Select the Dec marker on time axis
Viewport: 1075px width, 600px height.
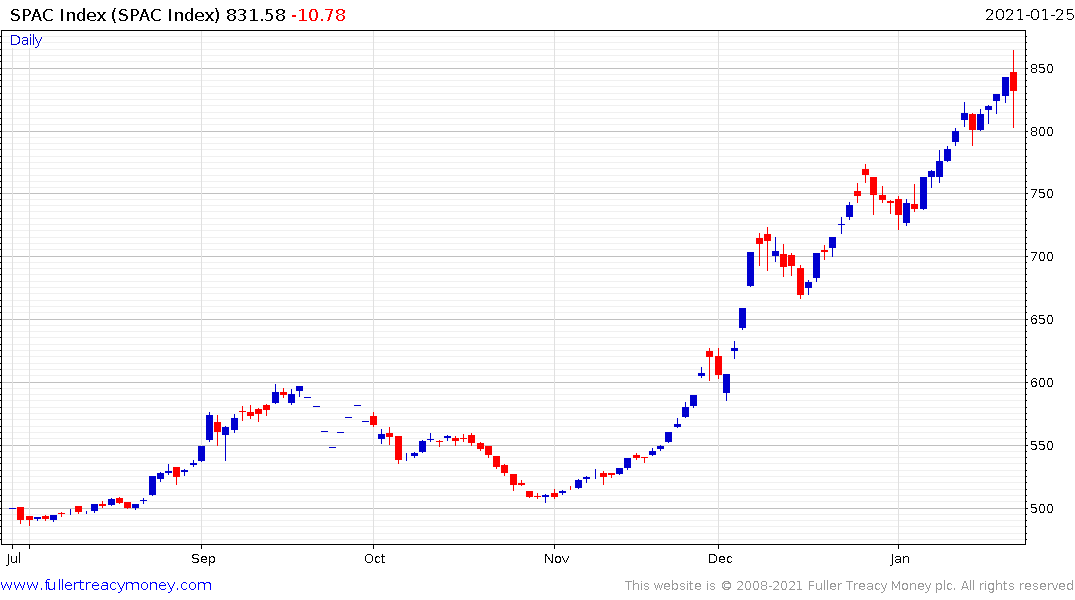tap(720, 558)
